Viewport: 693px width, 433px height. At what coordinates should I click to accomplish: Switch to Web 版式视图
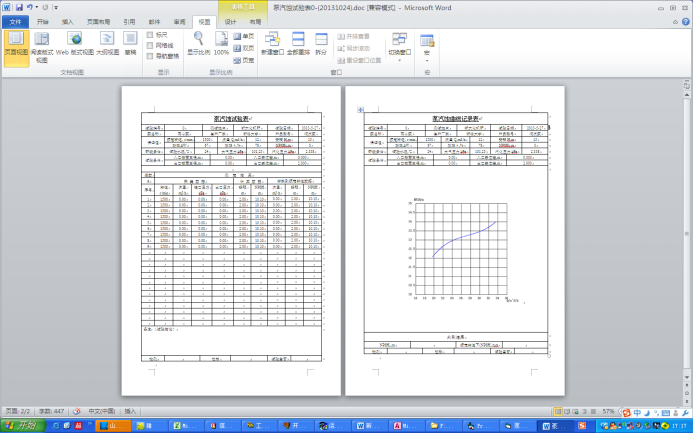tap(75, 45)
